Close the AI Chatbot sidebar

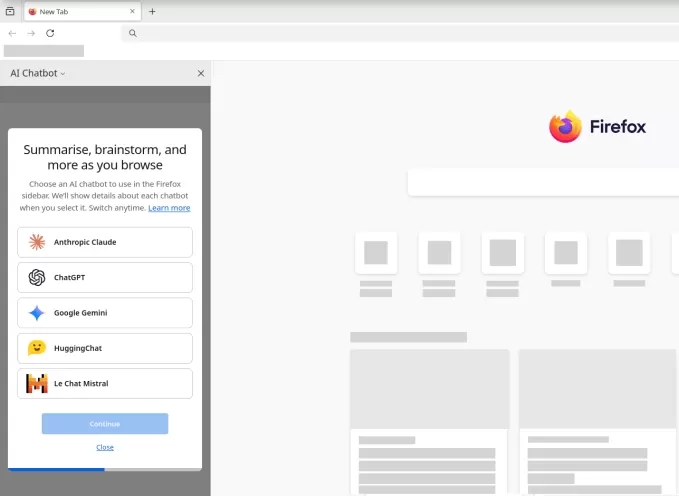[x=200, y=73]
